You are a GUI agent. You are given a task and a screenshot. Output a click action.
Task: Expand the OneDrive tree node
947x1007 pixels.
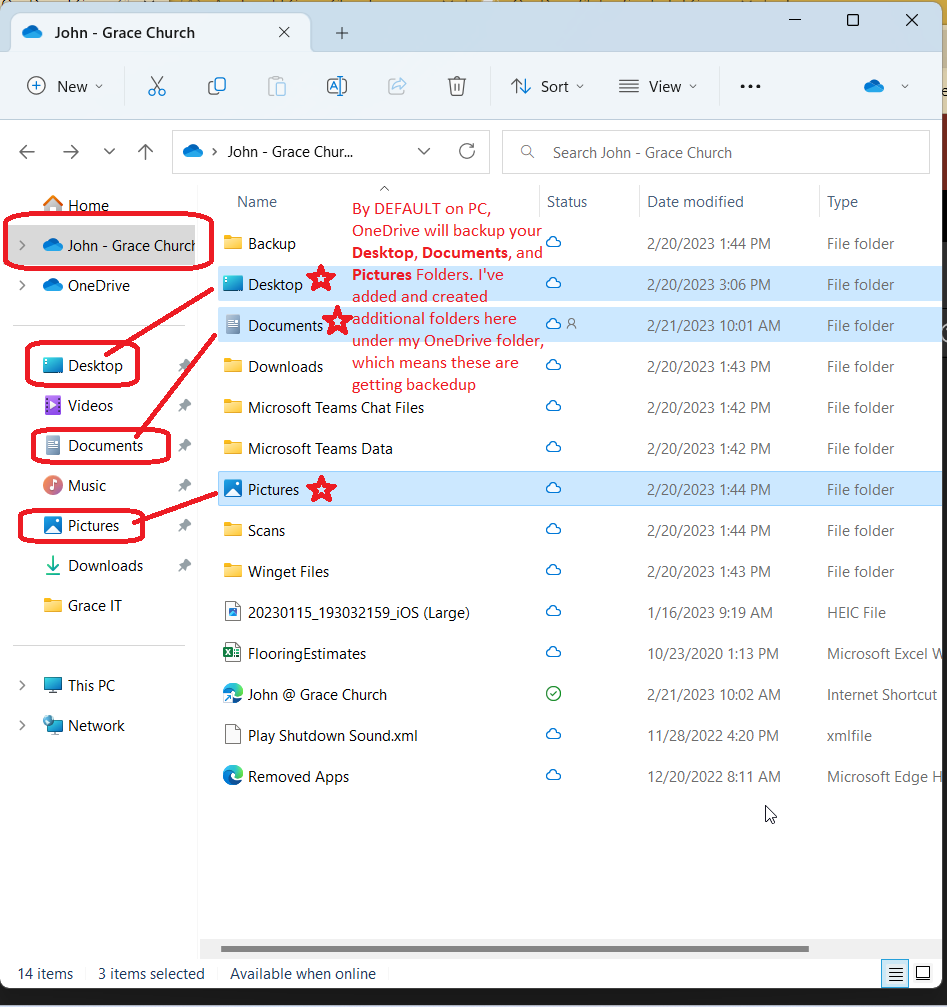coord(22,285)
